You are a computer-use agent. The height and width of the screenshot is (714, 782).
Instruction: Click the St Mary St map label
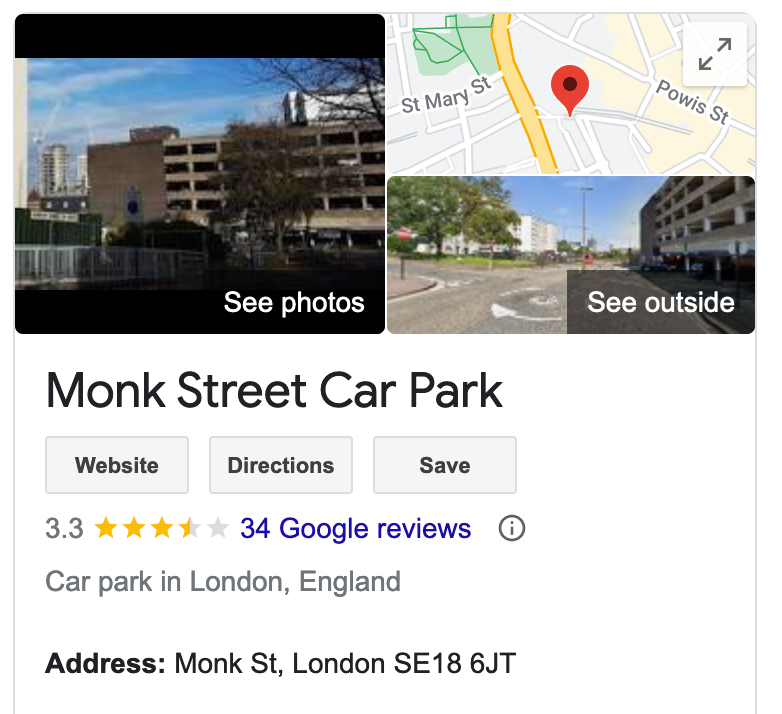pyautogui.click(x=446, y=96)
